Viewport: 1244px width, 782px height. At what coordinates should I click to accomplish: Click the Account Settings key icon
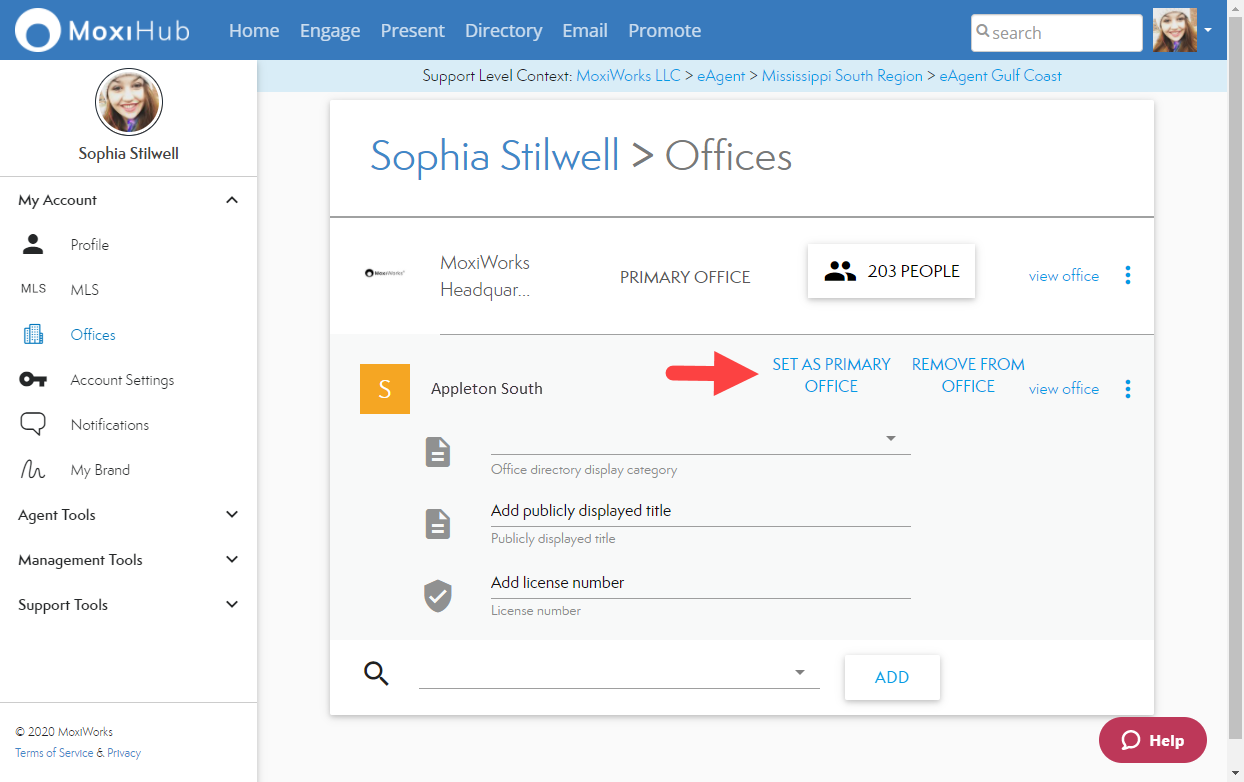[x=33, y=380]
